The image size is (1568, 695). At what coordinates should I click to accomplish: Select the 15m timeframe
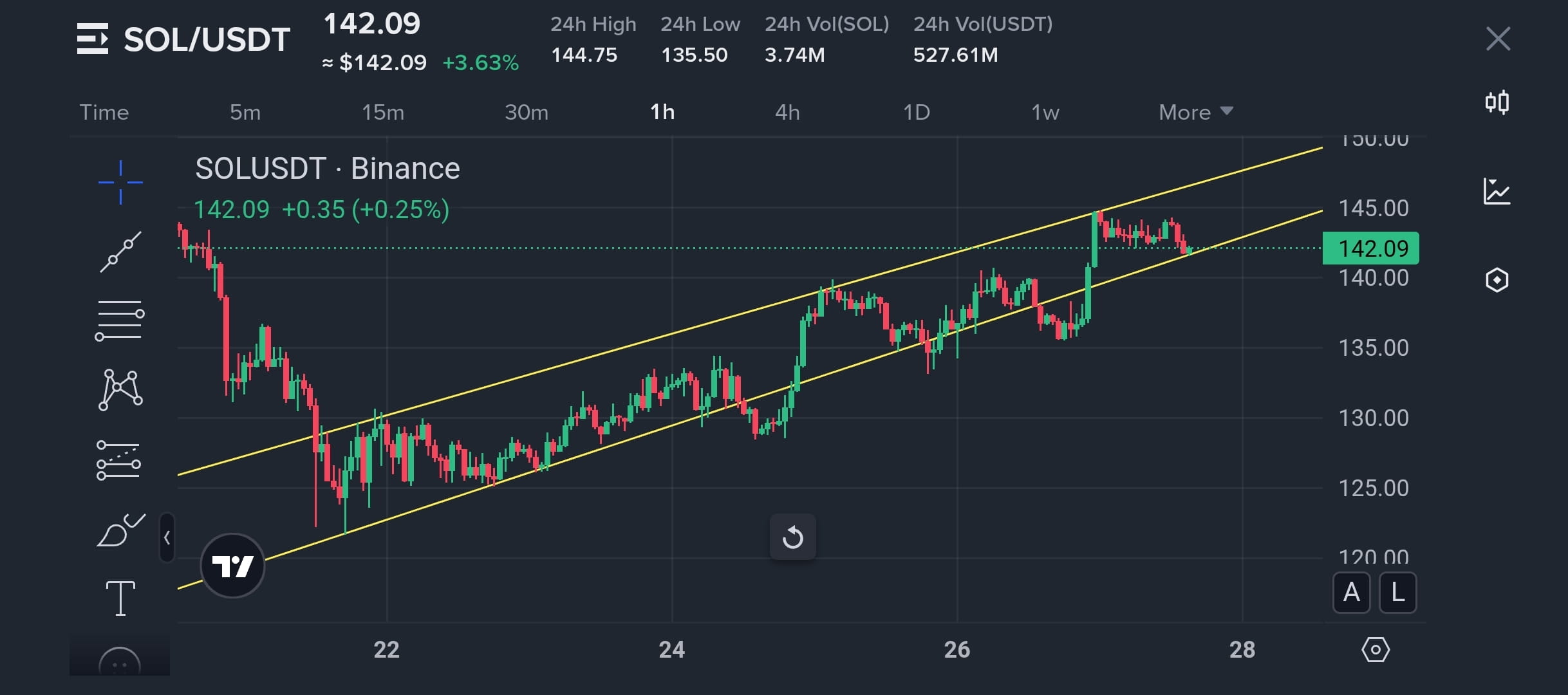tap(383, 112)
